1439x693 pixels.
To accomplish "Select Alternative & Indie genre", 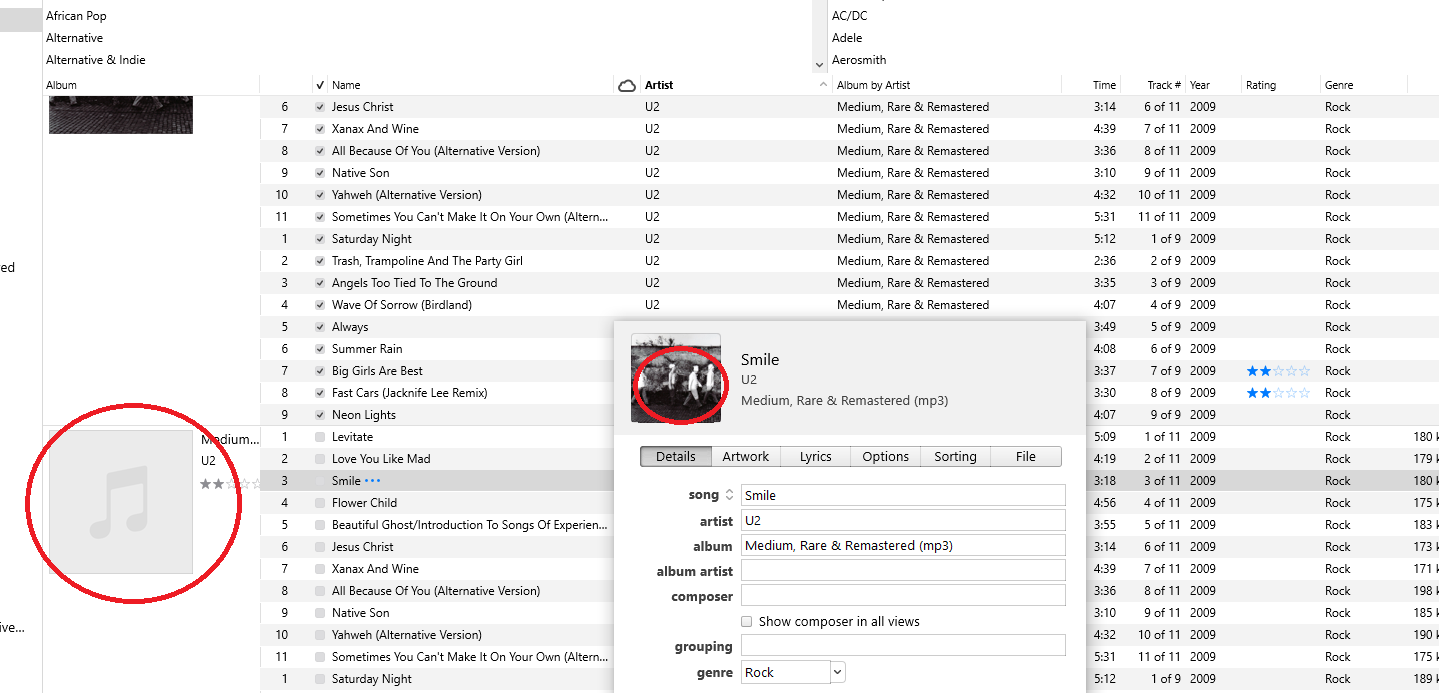I will click(x=96, y=60).
